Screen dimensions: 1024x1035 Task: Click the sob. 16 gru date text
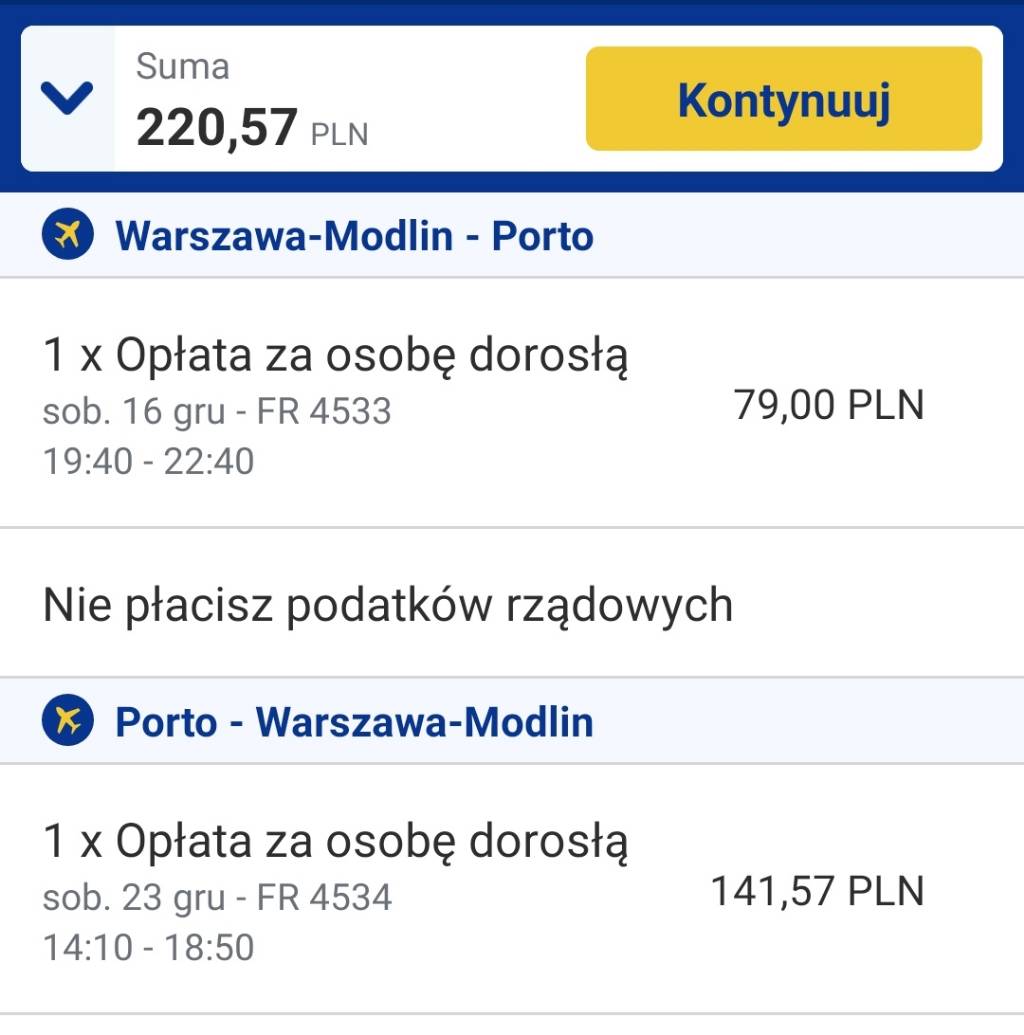pyautogui.click(x=135, y=411)
